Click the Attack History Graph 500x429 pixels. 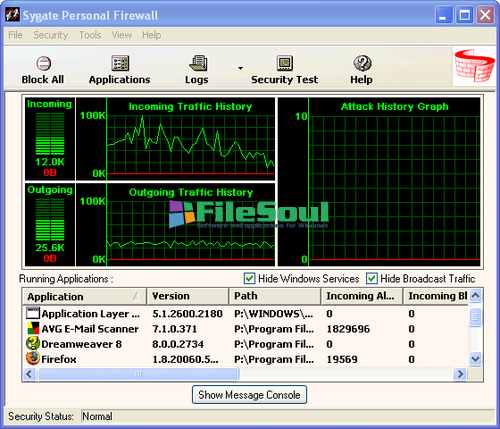pos(379,182)
